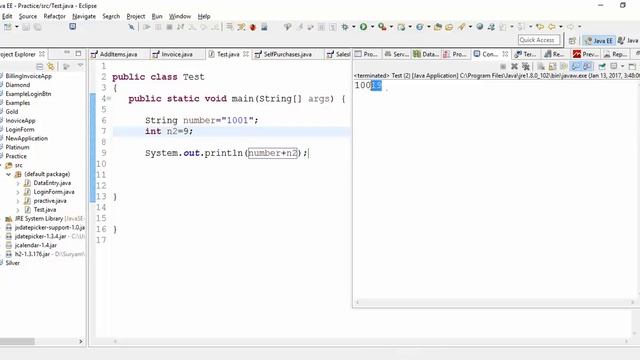Open the Data Source Explorer tab
Image resolution: width=640 pixels, height=360 pixels.
426,54
